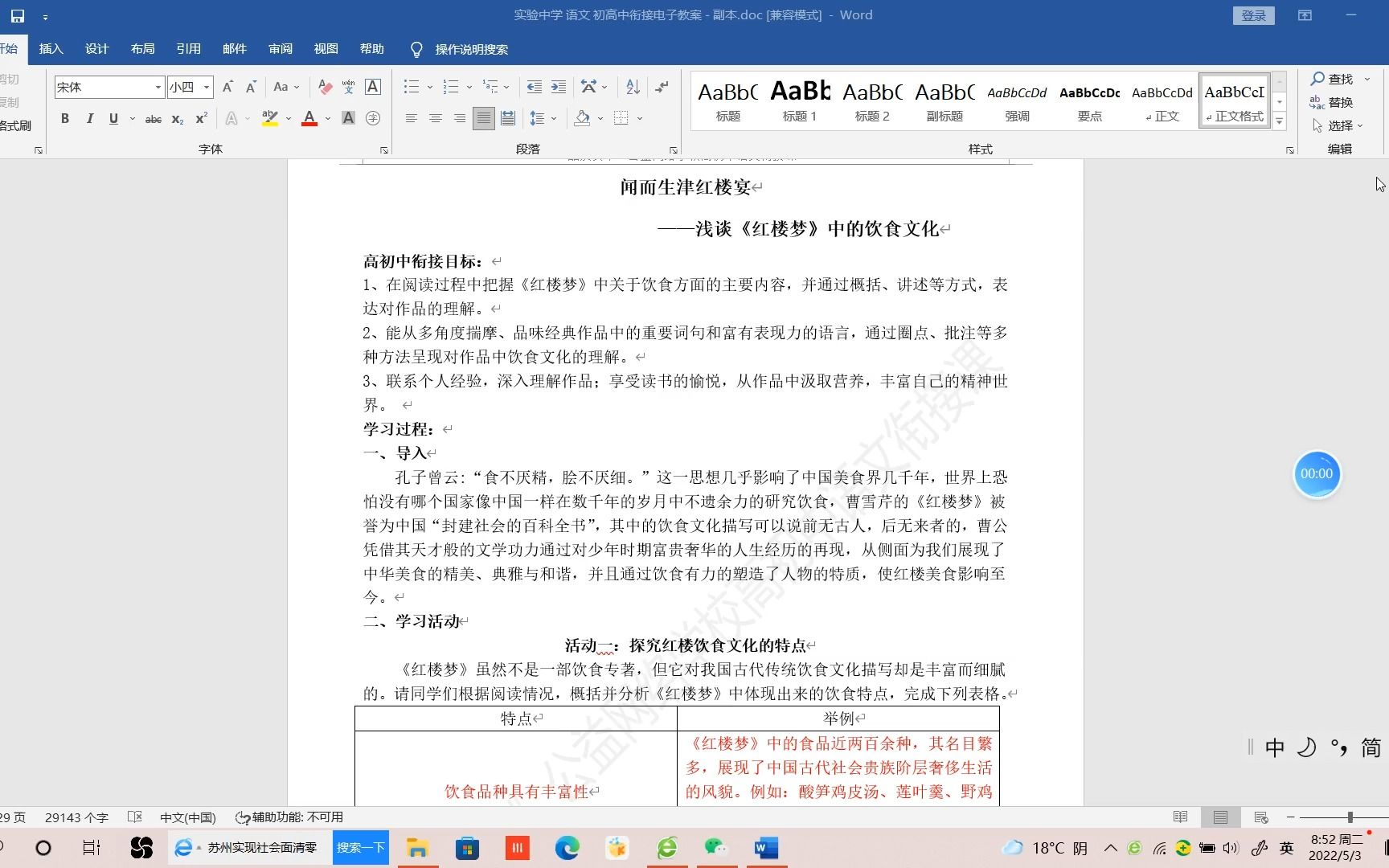Open the font size dropdown showing 小四

(207, 87)
